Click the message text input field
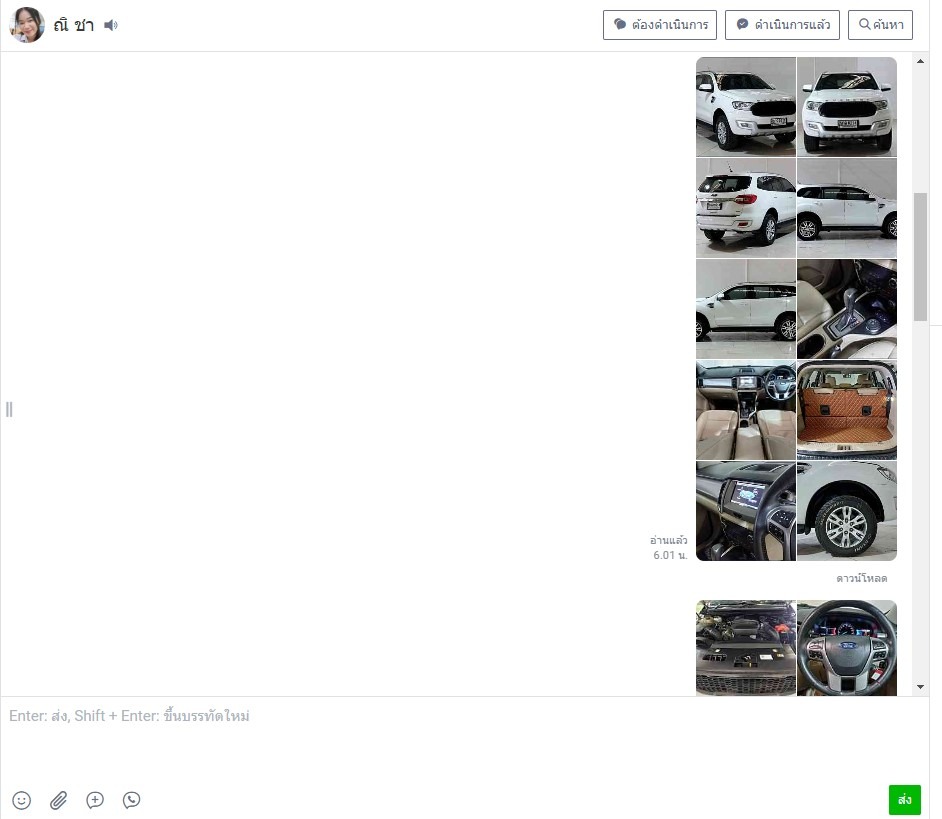The image size is (942, 819). pyautogui.click(x=464, y=739)
